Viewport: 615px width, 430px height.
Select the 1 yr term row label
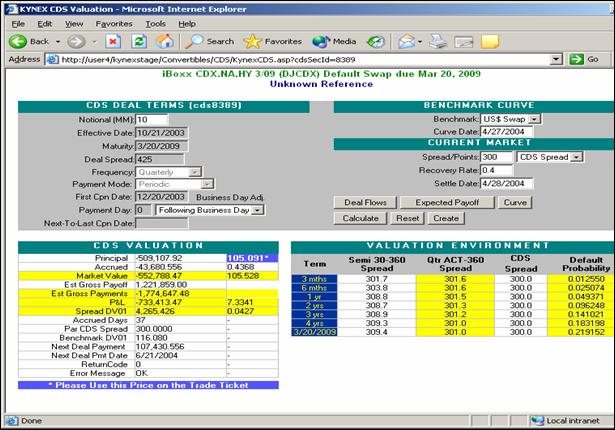[314, 297]
